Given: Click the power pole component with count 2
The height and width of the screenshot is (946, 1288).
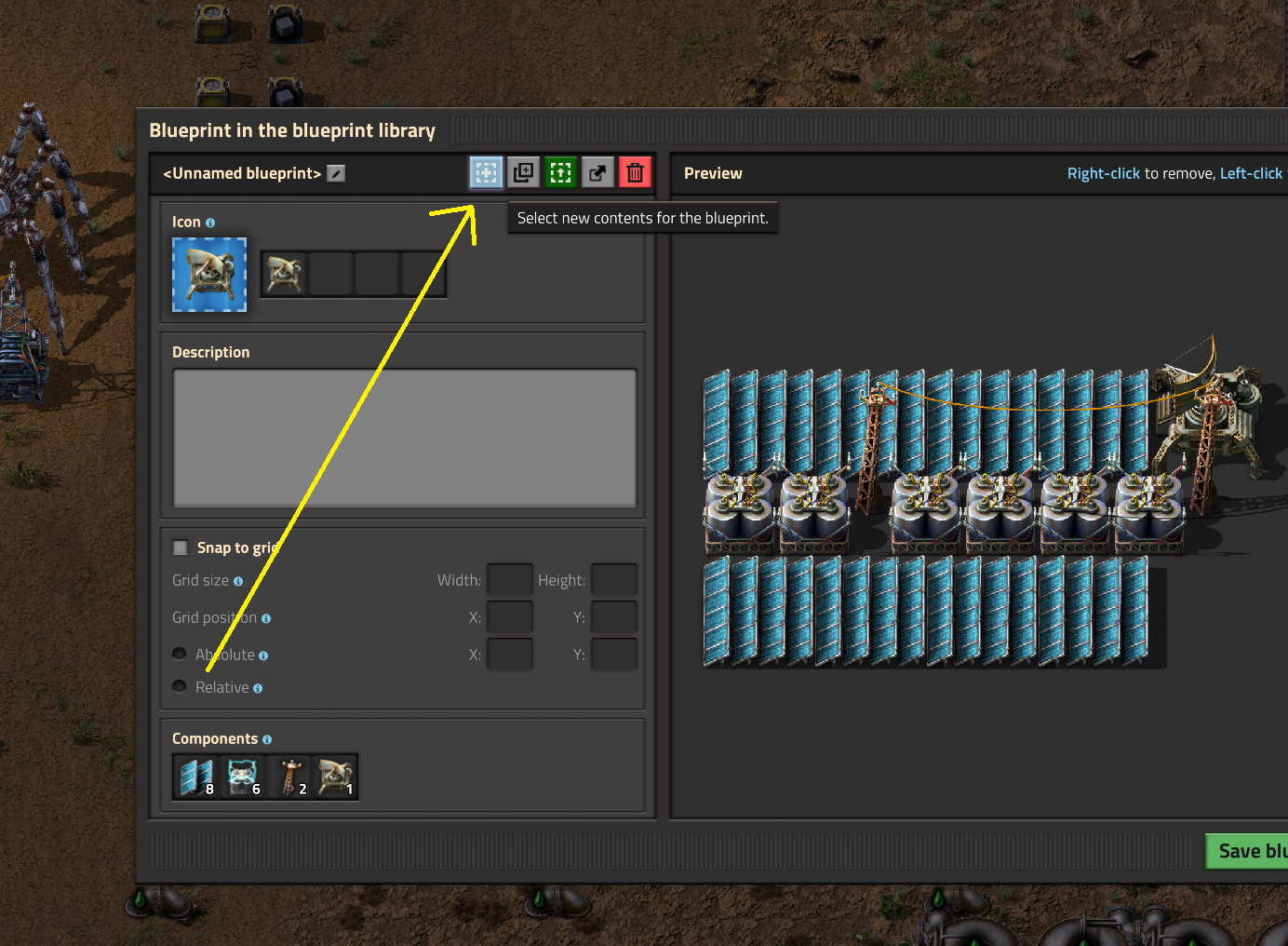Looking at the screenshot, I should [x=289, y=777].
